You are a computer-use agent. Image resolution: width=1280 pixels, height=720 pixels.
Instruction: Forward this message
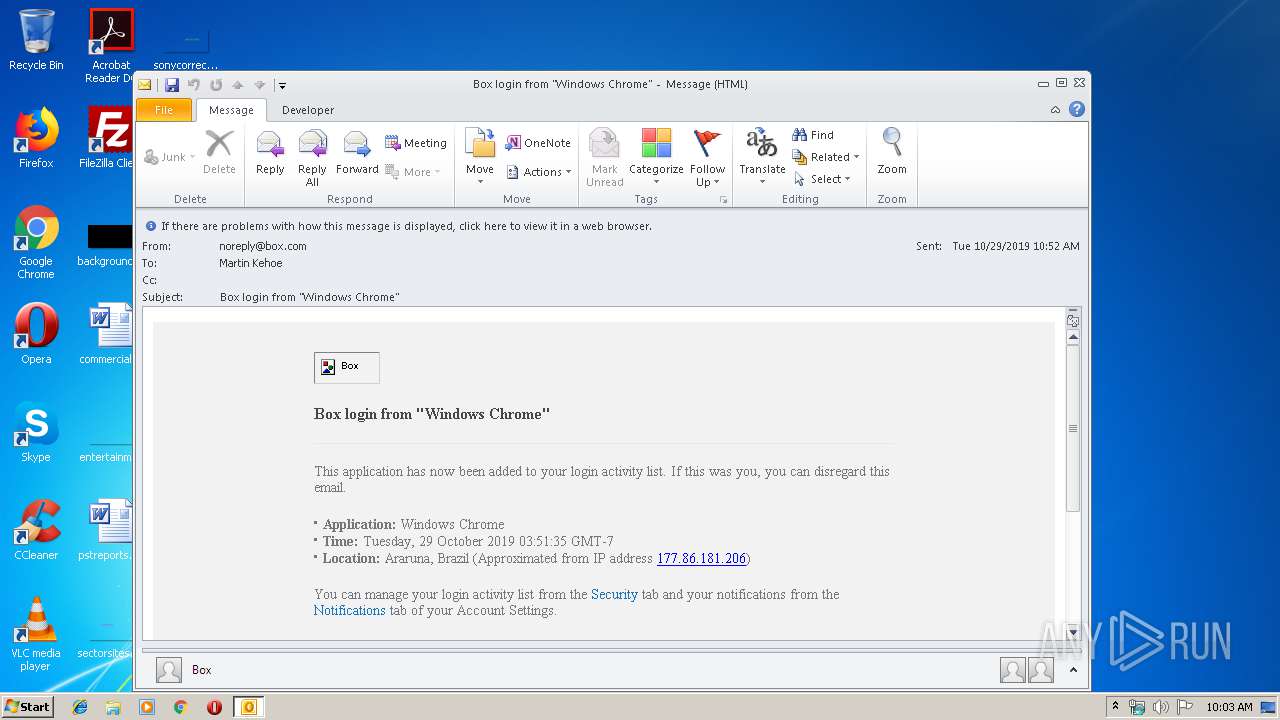pos(357,155)
